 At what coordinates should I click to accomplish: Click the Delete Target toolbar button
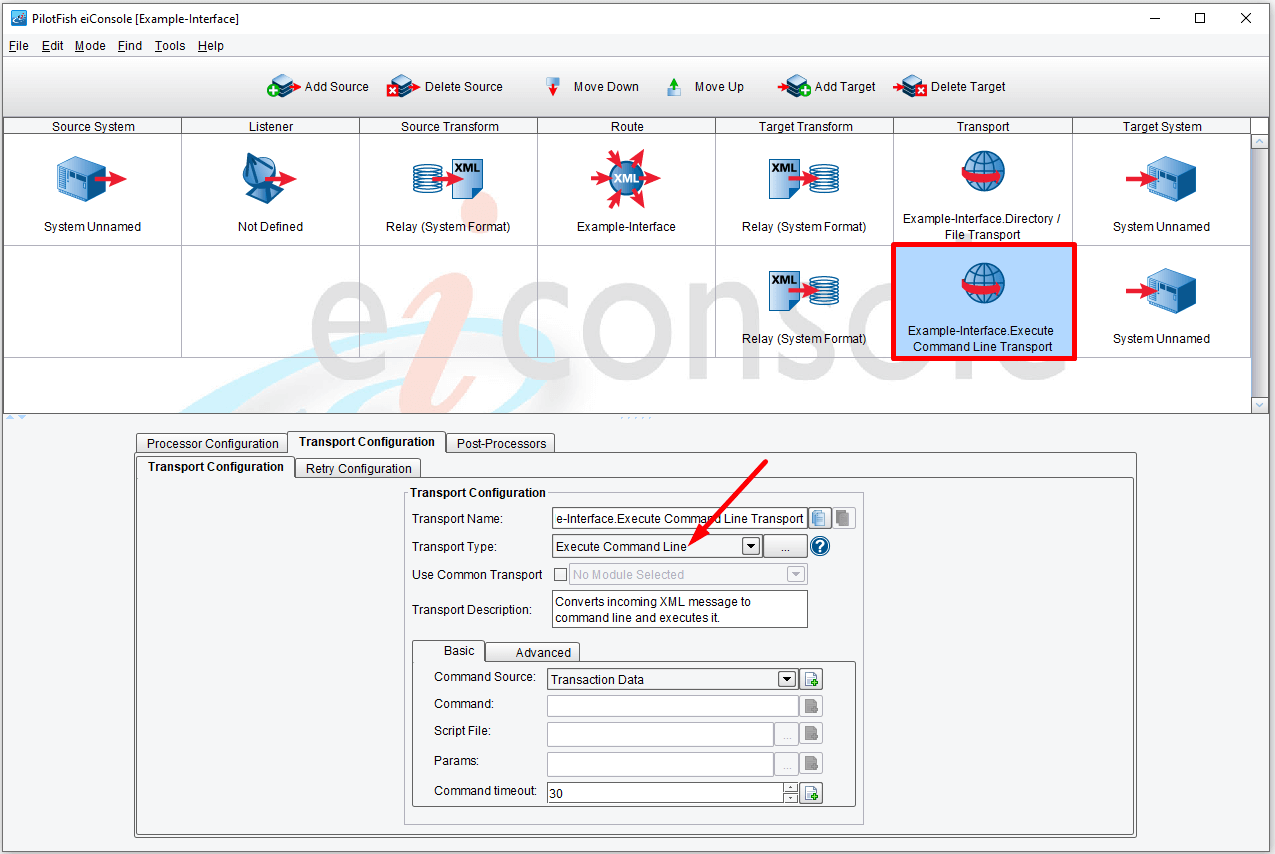click(951, 87)
